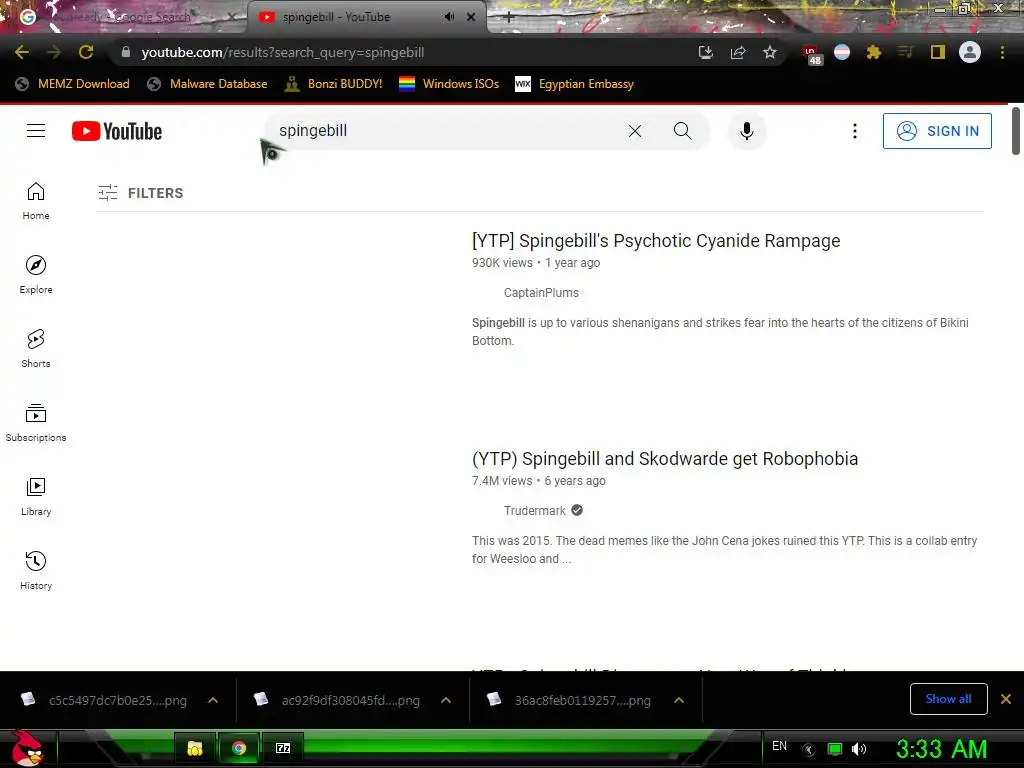Open Shorts in YouTube sidebar
This screenshot has width=1024, height=768.
(36, 349)
